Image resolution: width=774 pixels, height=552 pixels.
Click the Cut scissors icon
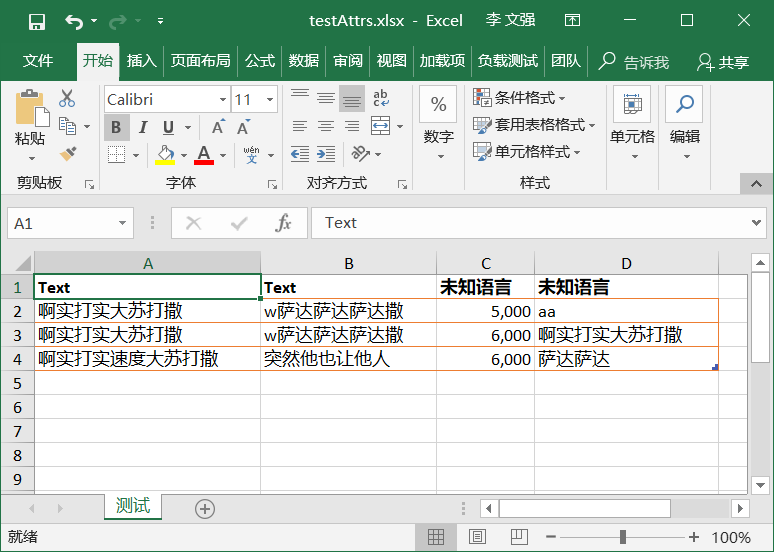pyautogui.click(x=67, y=99)
